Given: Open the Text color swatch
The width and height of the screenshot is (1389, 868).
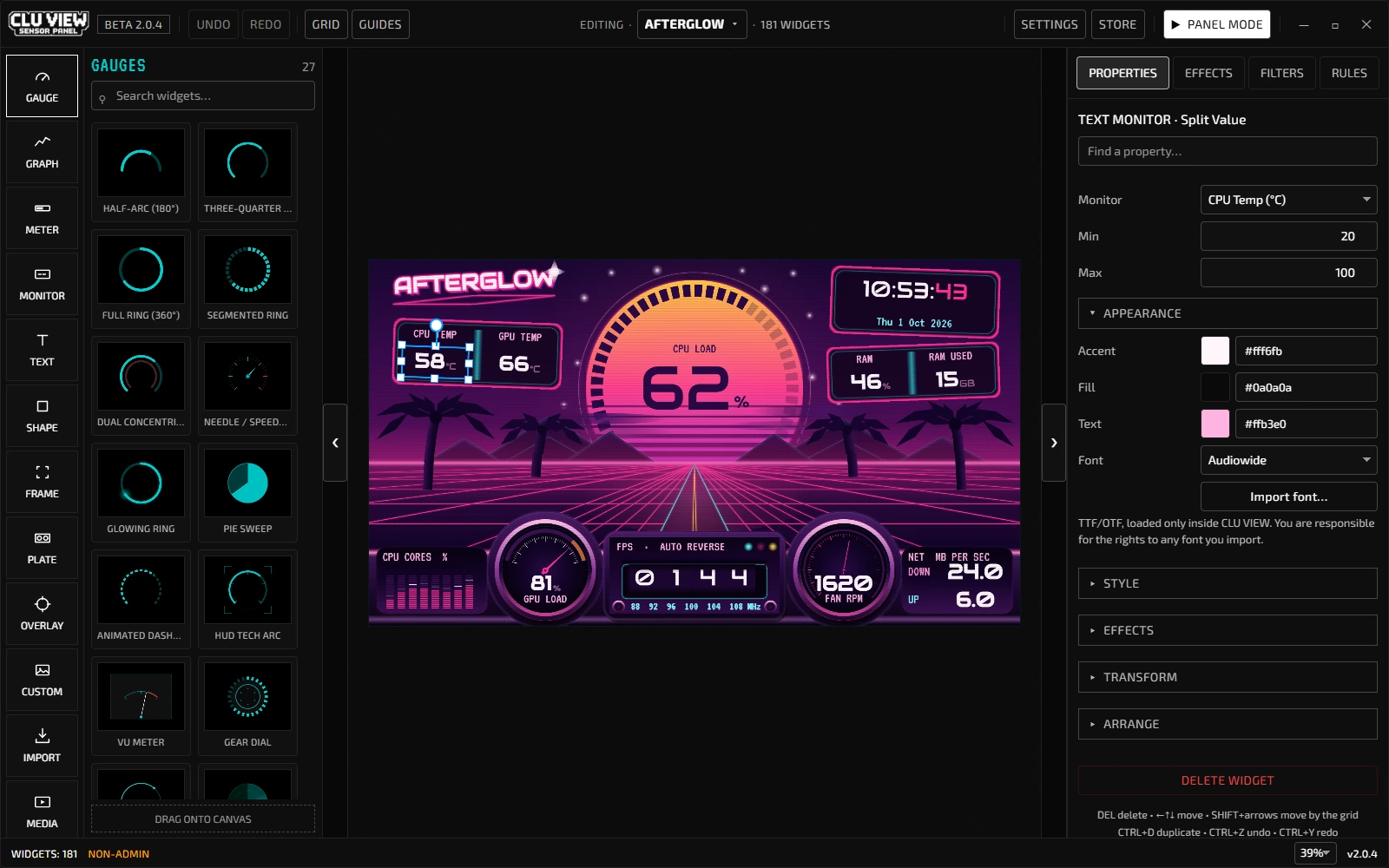Looking at the screenshot, I should [x=1215, y=424].
